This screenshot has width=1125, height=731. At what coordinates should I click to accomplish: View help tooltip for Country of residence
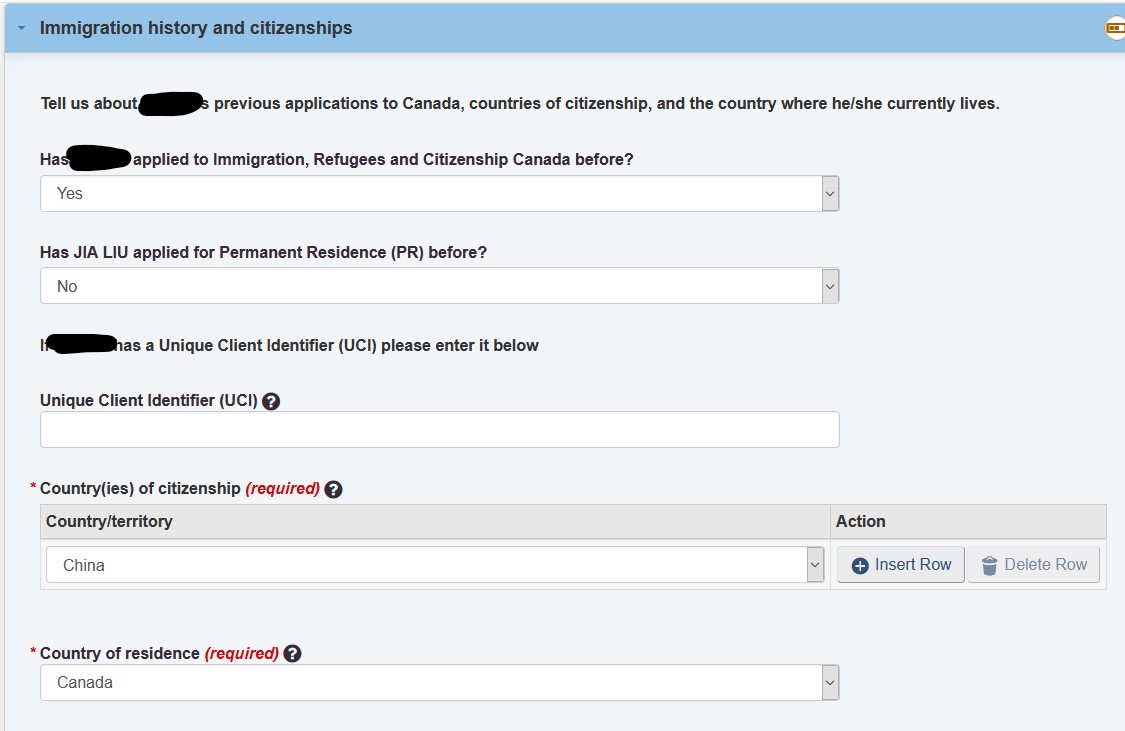point(292,654)
